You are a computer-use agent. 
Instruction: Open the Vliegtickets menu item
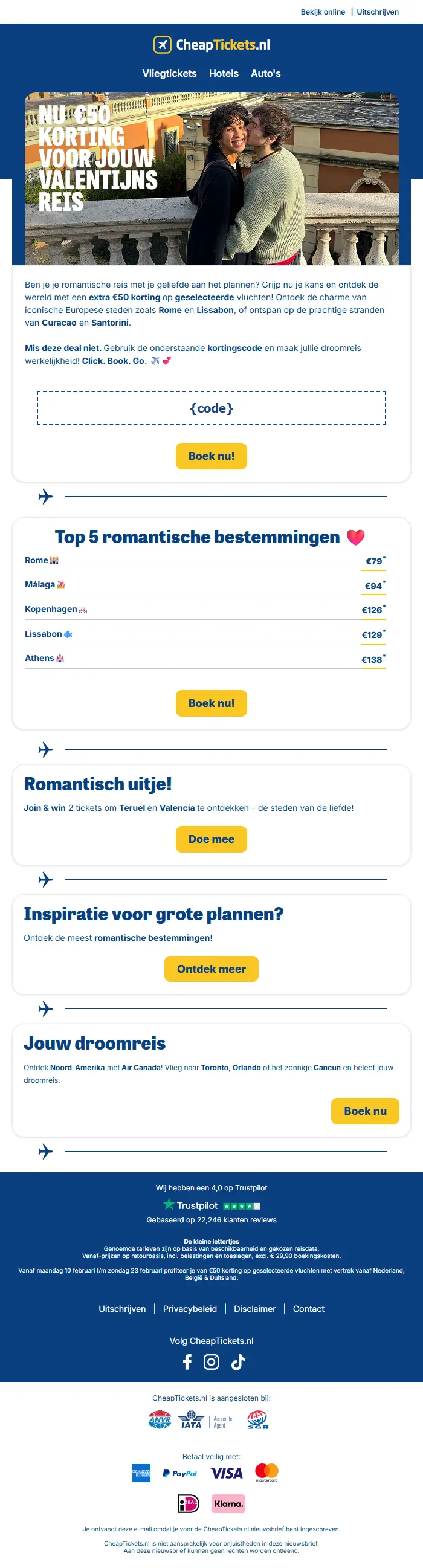(x=169, y=73)
